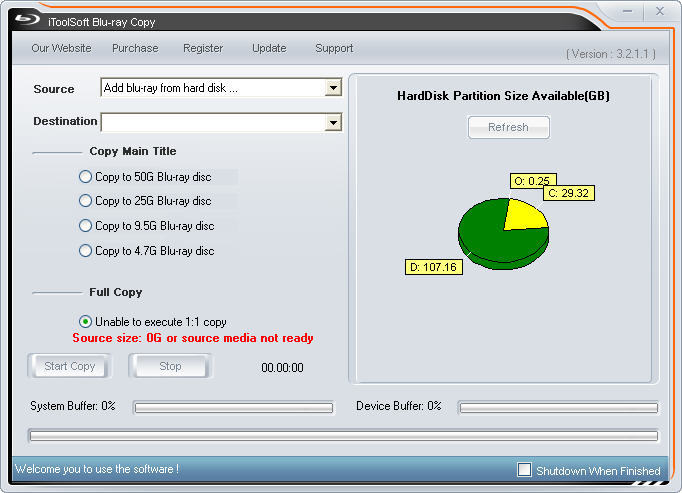Click the Device Buffer progress bar

click(559, 408)
